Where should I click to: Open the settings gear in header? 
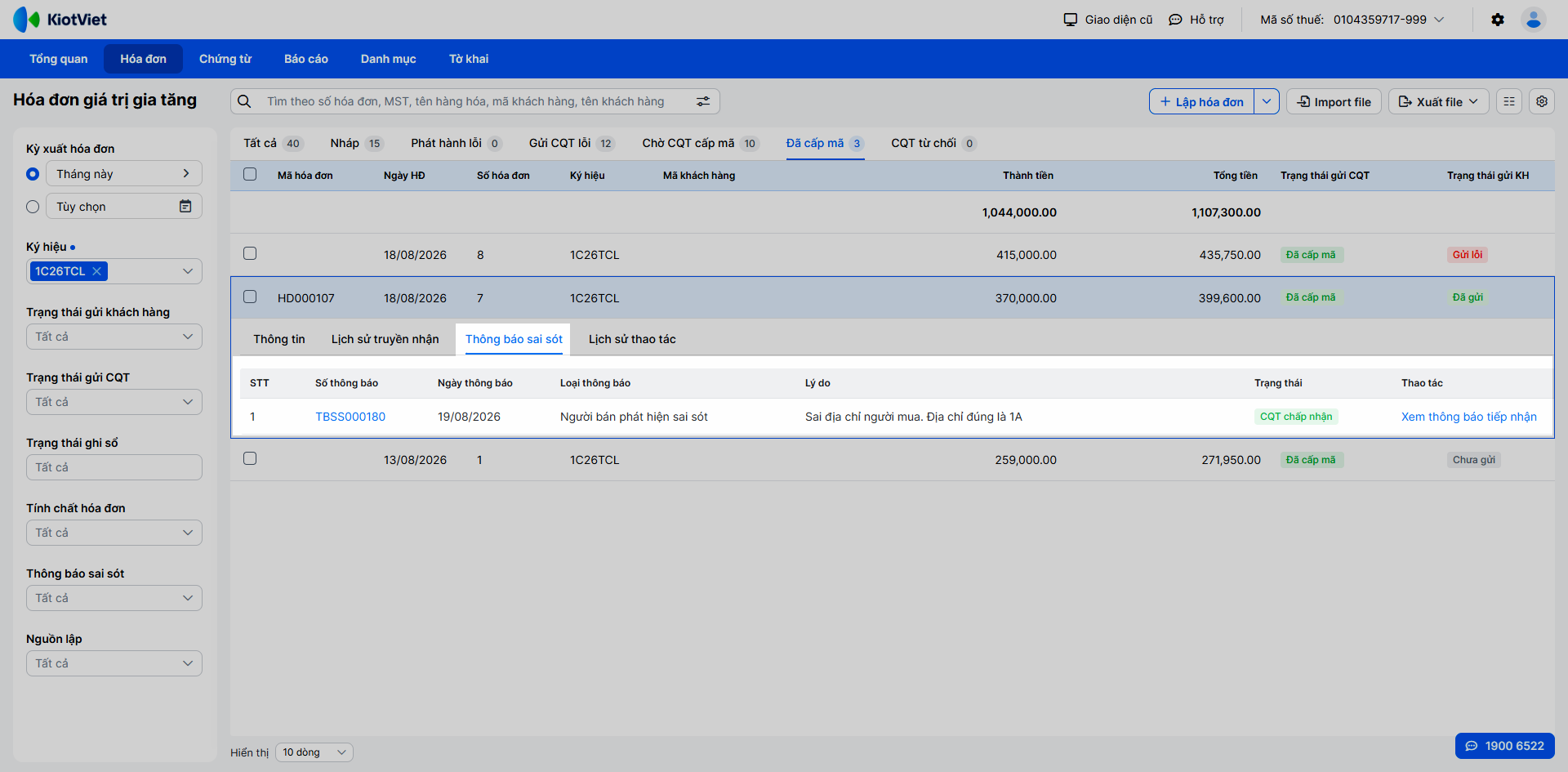point(1498,20)
